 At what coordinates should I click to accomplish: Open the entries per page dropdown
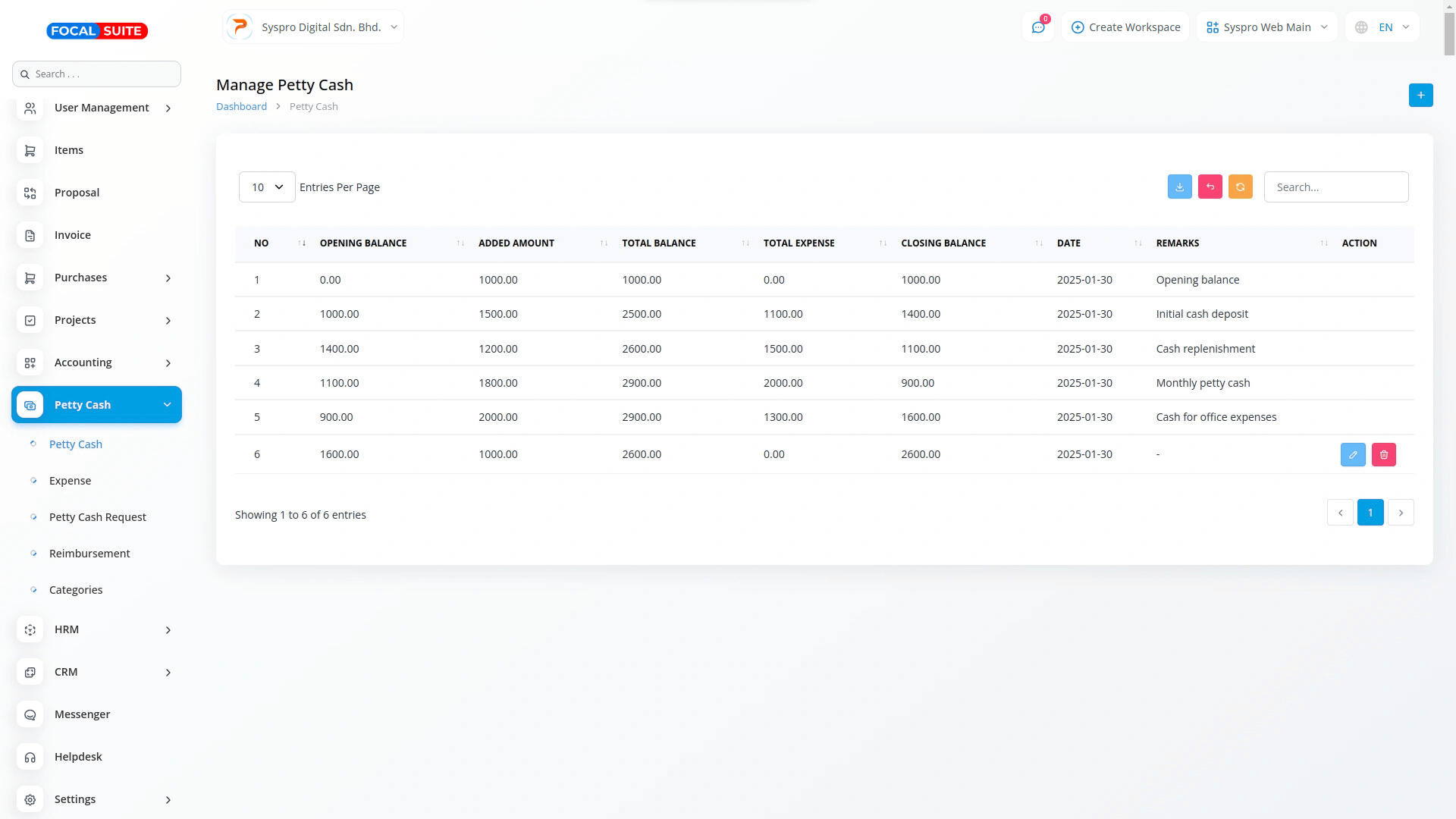click(x=267, y=187)
